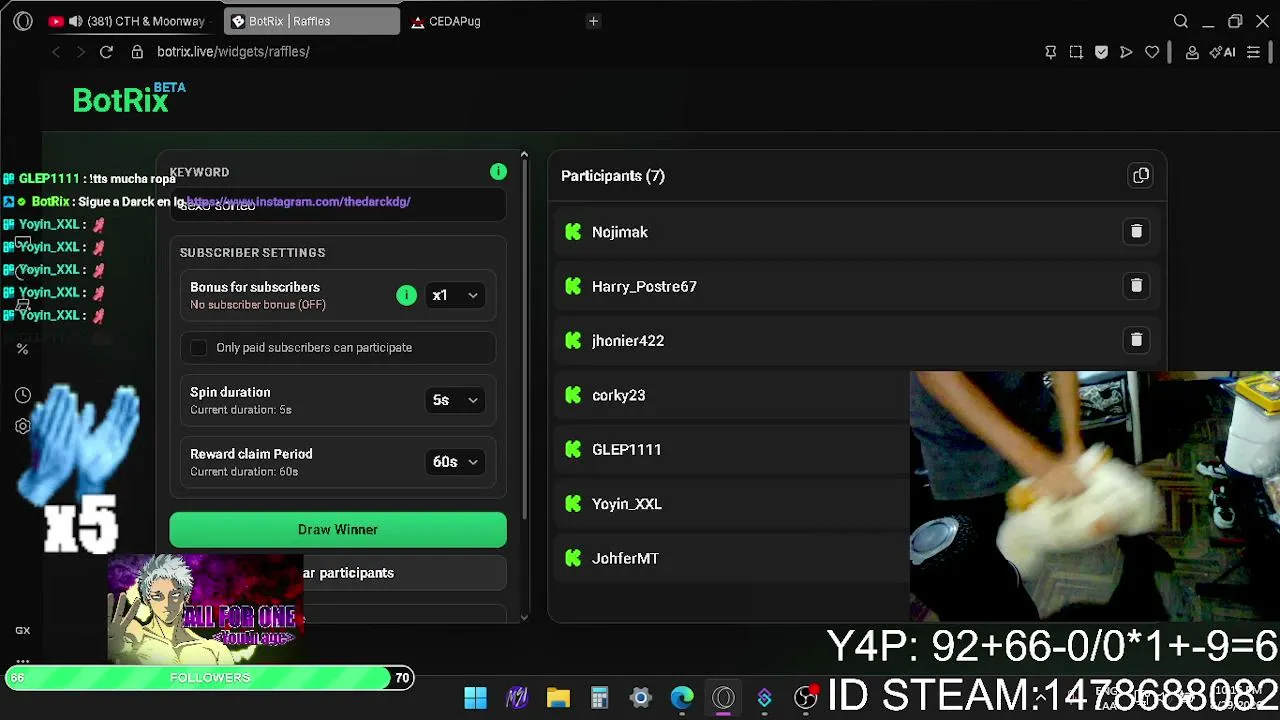This screenshot has height=720, width=1280.
Task: Select the BotRix Raffles tab
Action: point(311,21)
